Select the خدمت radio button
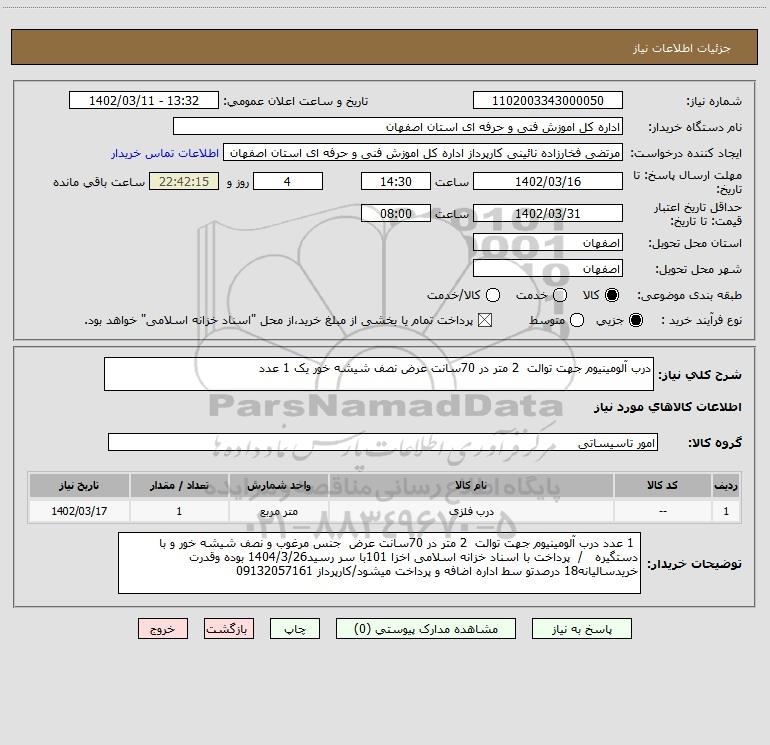The image size is (770, 745). click(560, 295)
